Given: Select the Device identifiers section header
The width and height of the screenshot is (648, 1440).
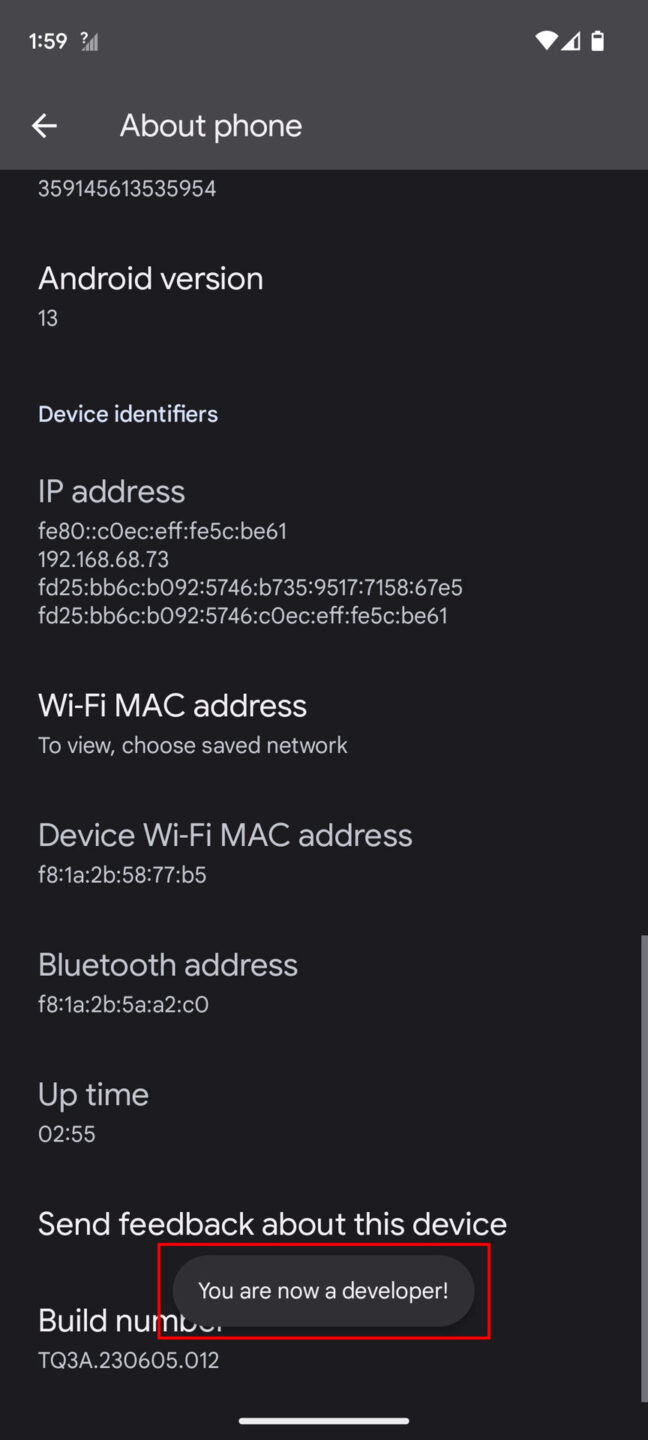Looking at the screenshot, I should pos(127,413).
